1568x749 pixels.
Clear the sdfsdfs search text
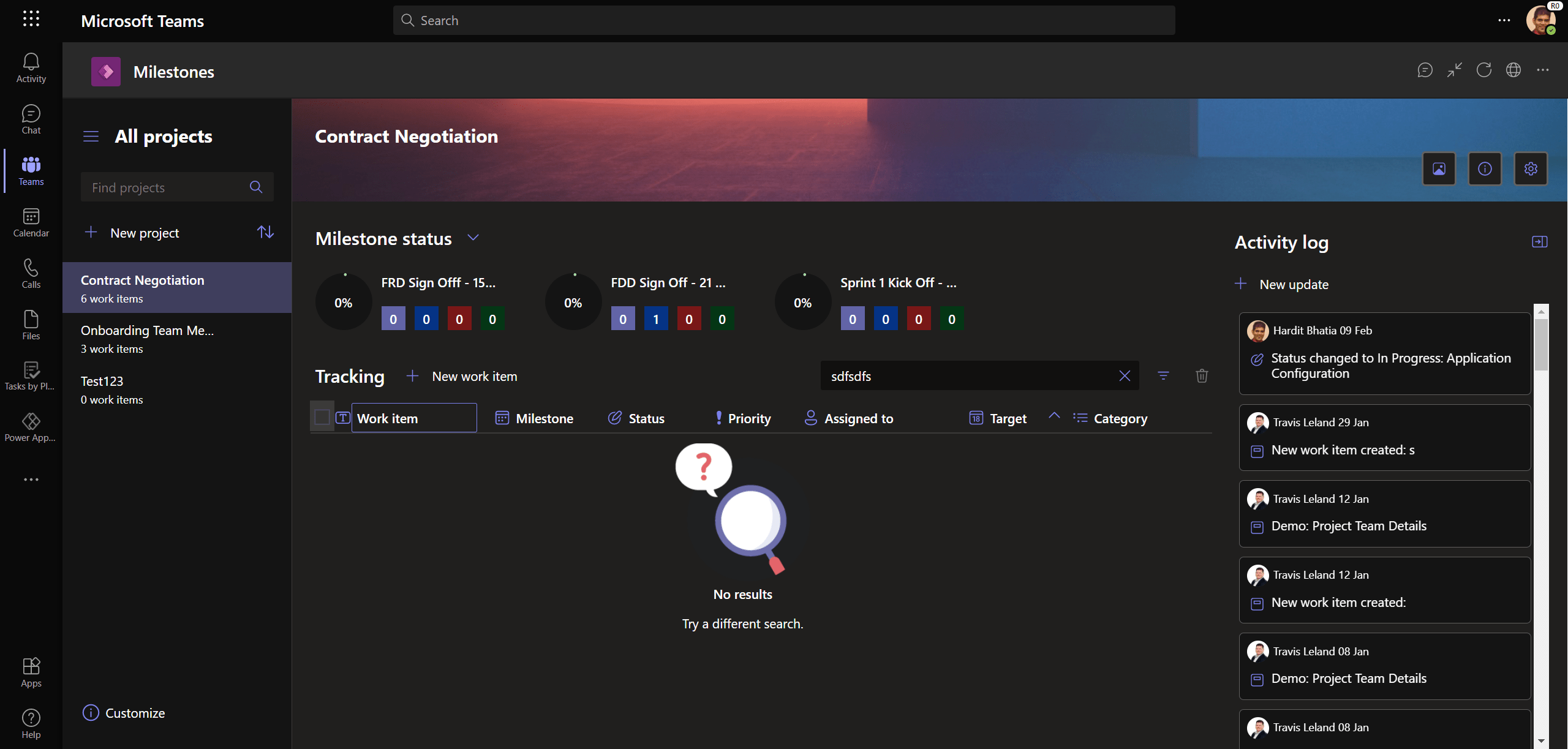[1124, 375]
